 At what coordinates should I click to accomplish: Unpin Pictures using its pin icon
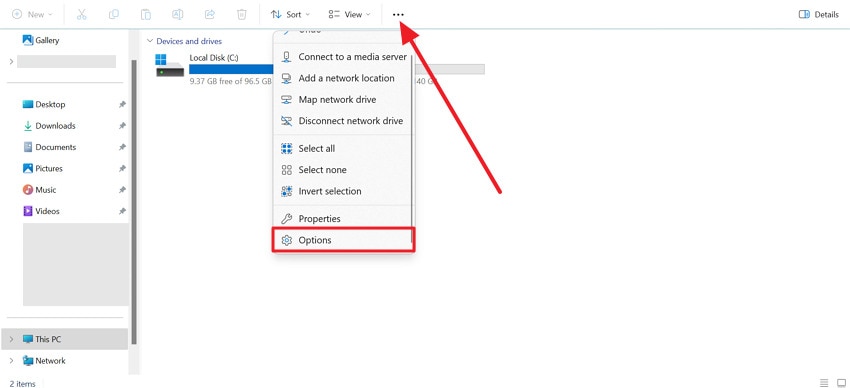(123, 169)
